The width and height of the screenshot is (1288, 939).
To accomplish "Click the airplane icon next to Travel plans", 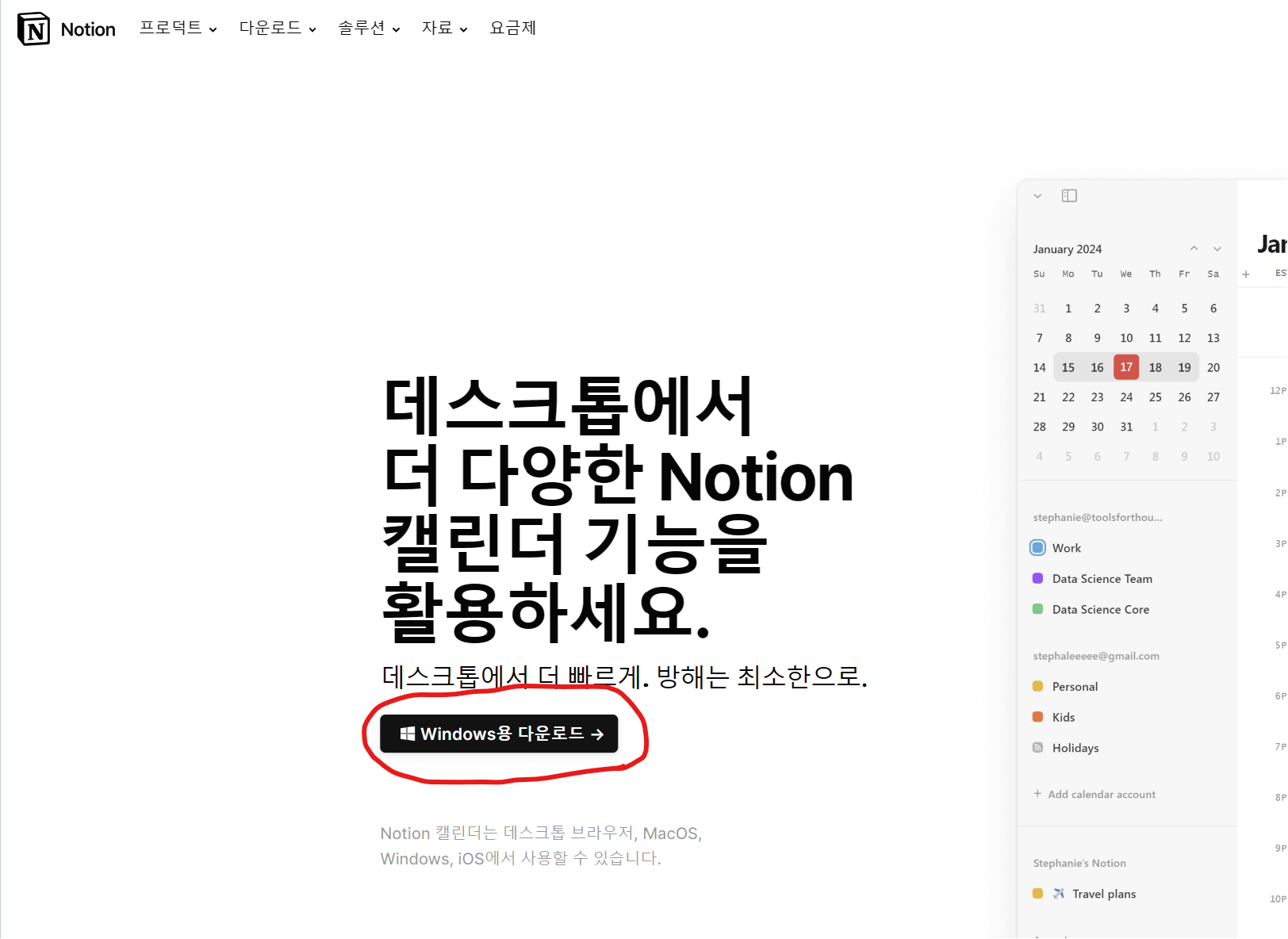I will 1059,894.
